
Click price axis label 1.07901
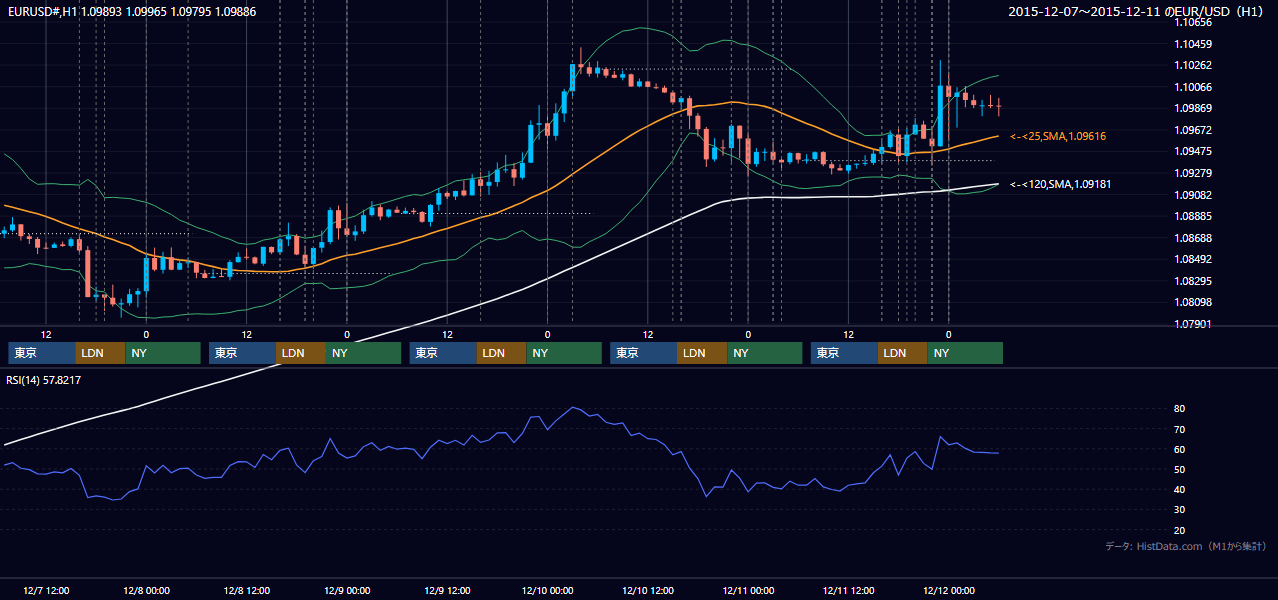[x=1193, y=324]
